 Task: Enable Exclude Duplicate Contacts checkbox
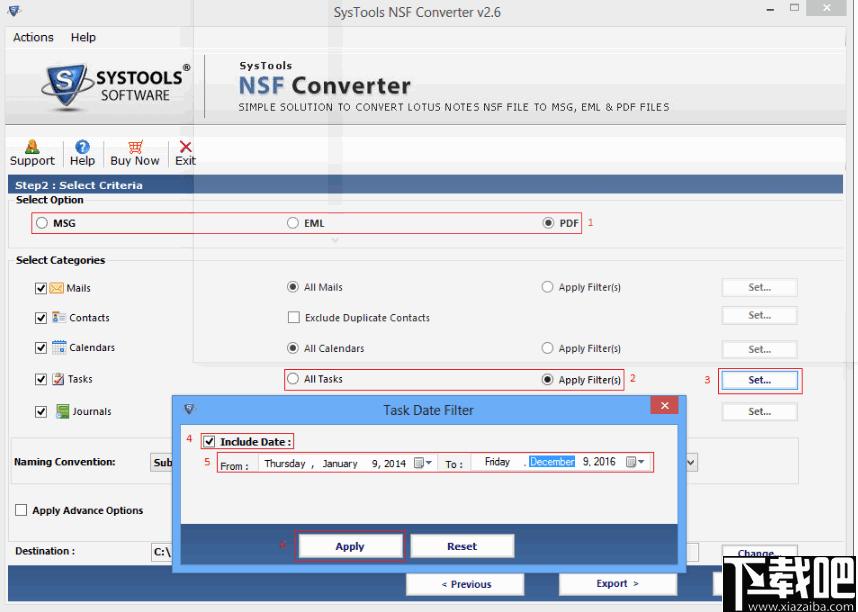(294, 317)
